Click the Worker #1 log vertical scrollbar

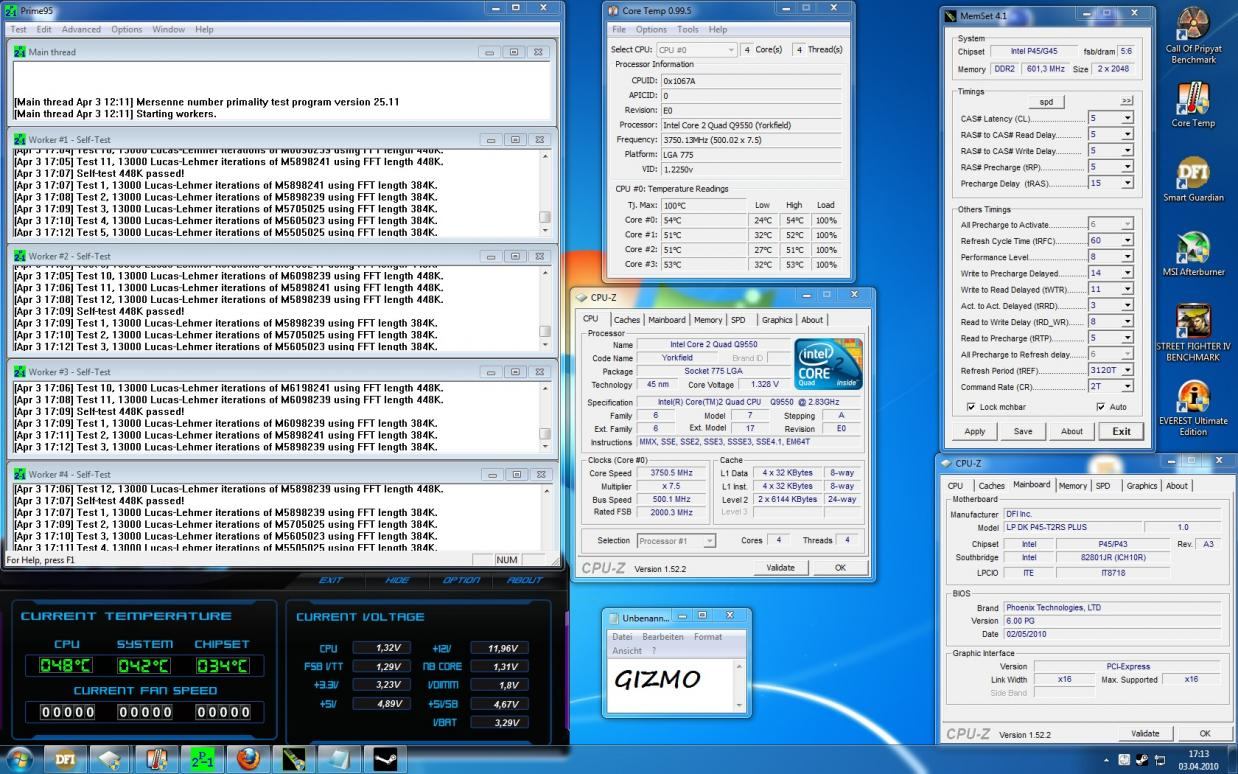point(545,193)
